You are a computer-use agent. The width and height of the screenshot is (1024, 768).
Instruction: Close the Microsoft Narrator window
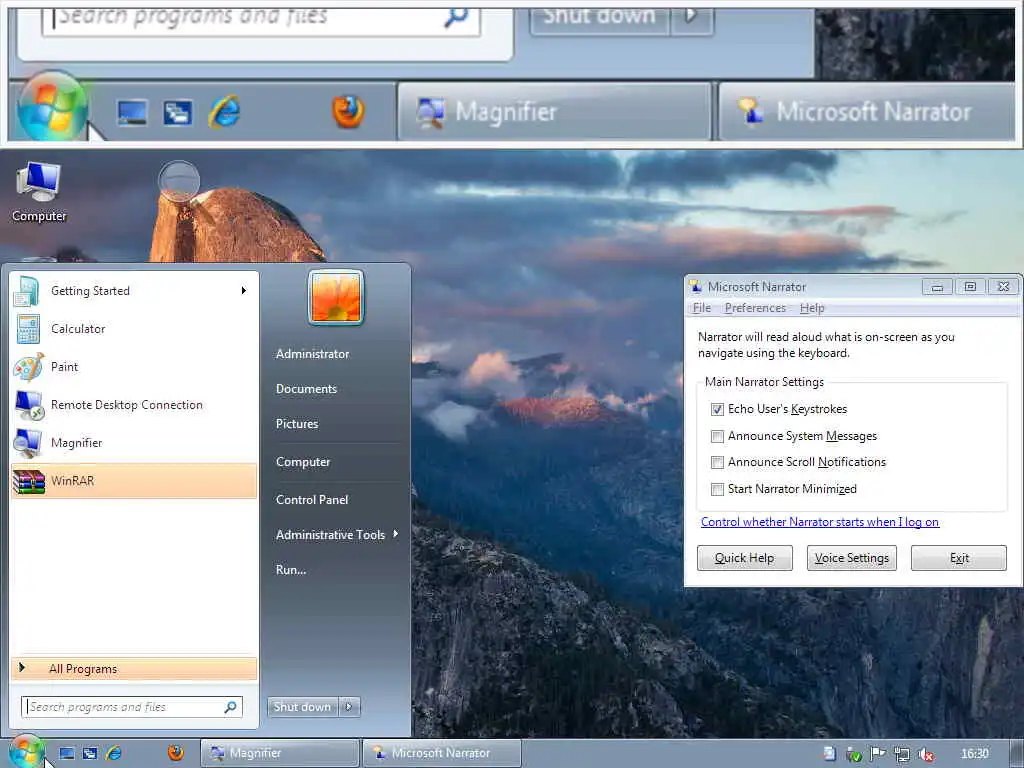click(x=1004, y=287)
